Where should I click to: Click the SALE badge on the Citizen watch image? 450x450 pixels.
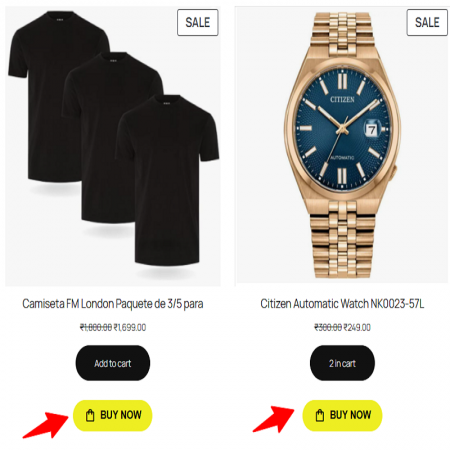(427, 22)
